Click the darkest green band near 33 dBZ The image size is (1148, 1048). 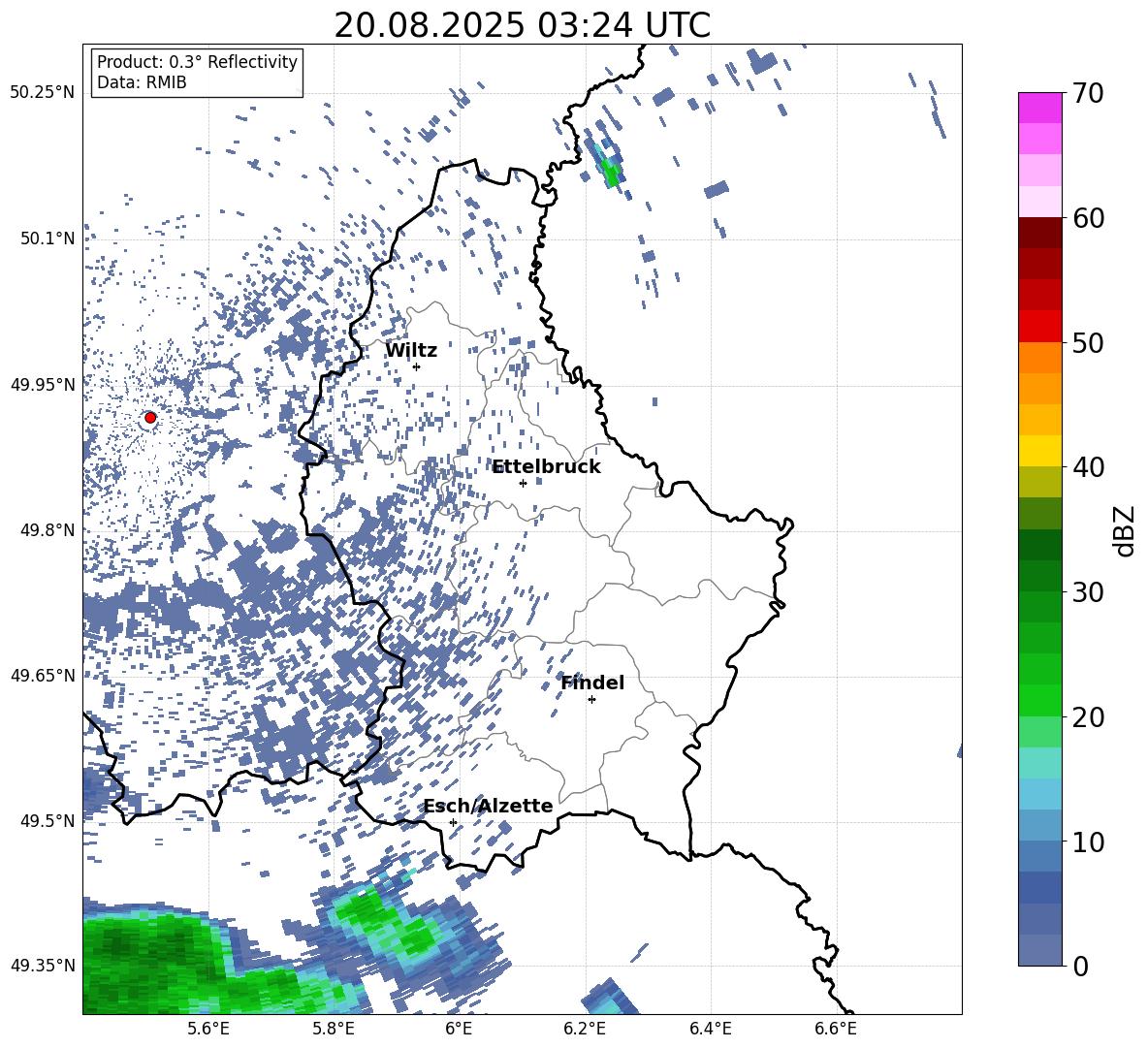(x=1040, y=545)
